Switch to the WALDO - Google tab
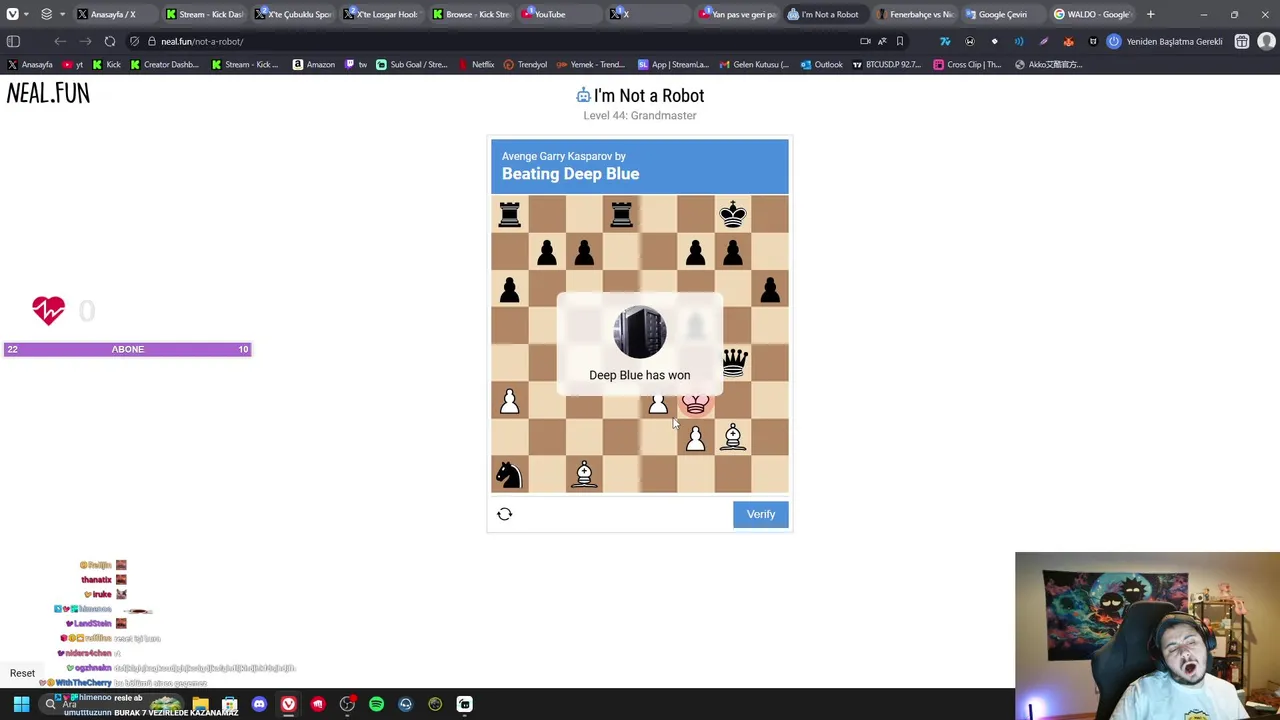 coord(1092,14)
